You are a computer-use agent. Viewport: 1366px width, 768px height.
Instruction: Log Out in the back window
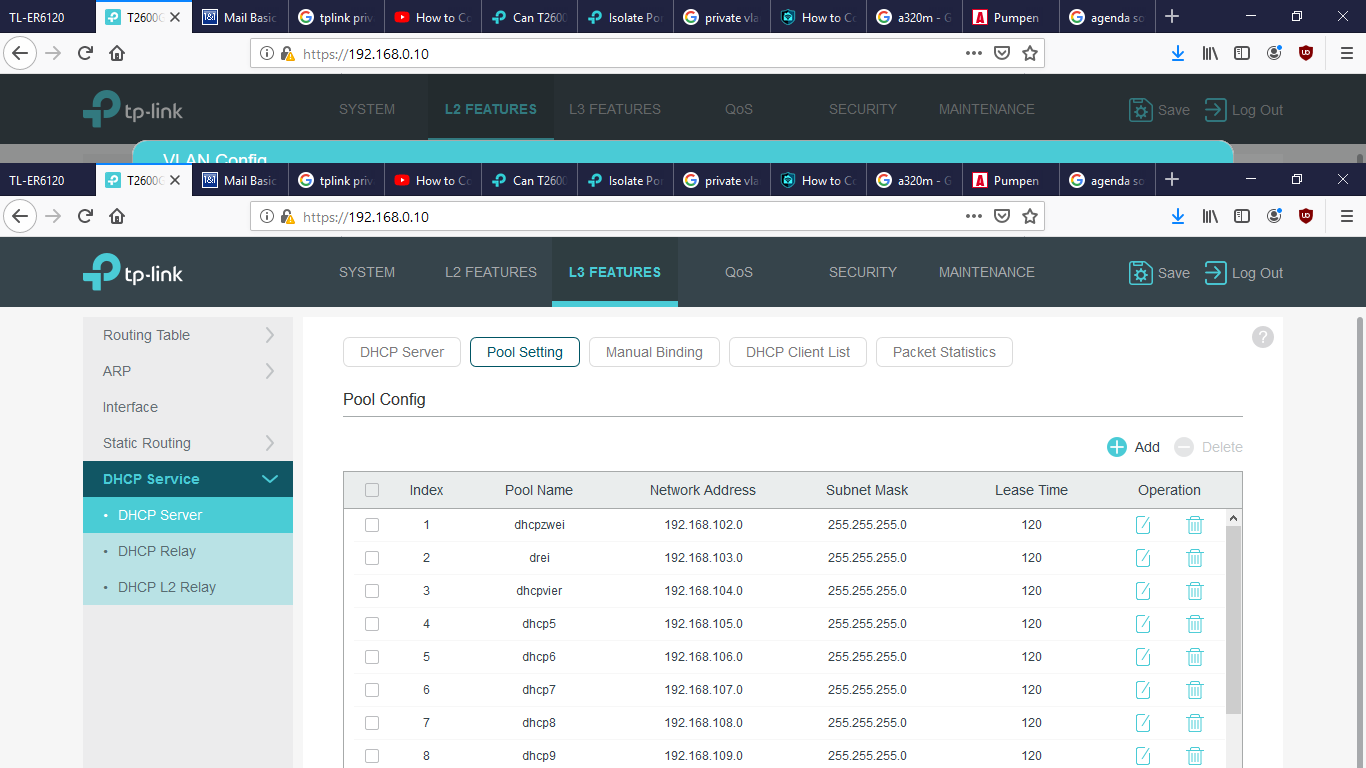[x=1243, y=110]
